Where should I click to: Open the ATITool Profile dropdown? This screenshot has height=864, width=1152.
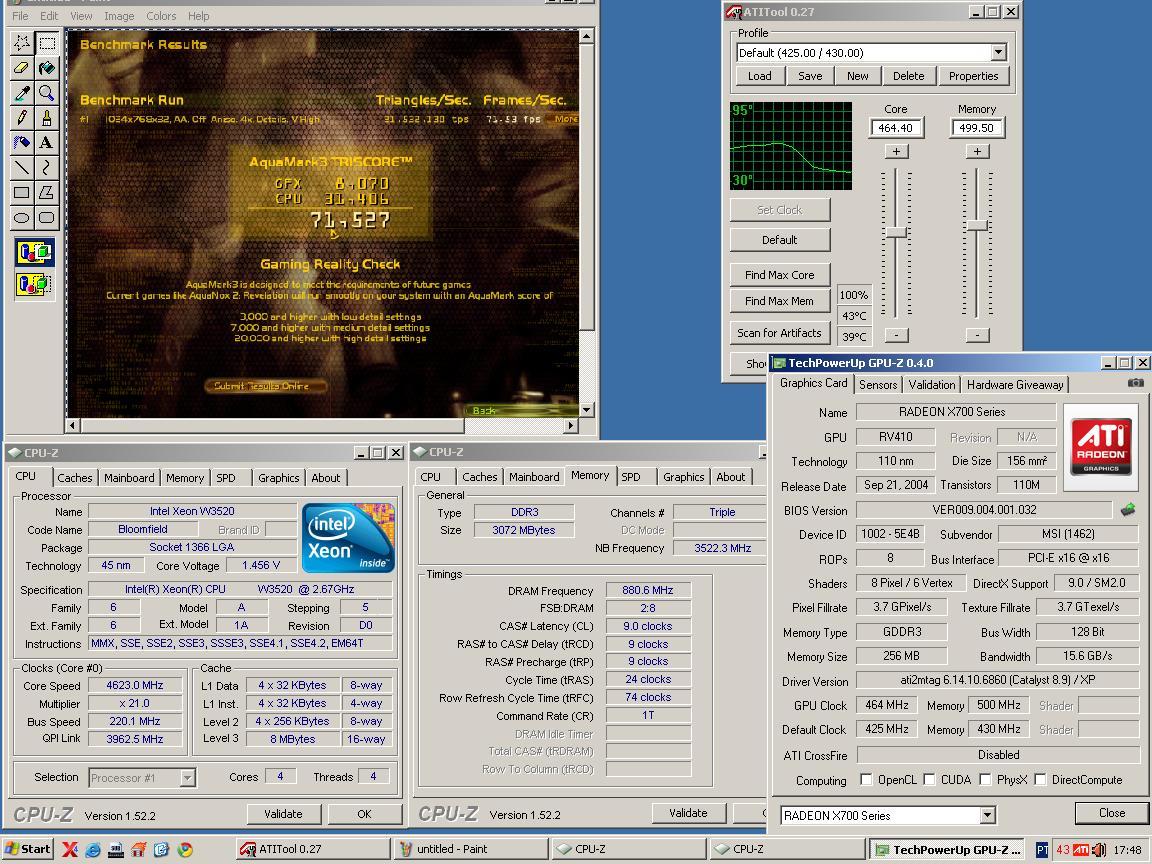click(x=998, y=52)
